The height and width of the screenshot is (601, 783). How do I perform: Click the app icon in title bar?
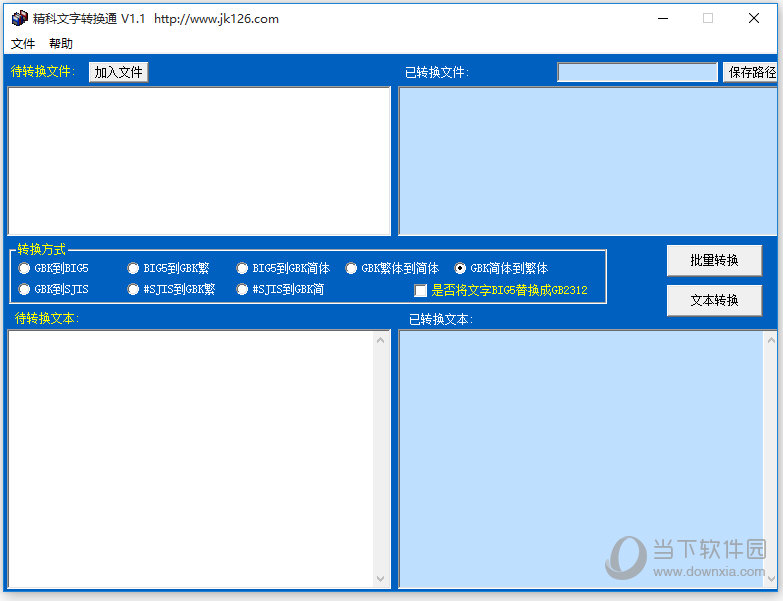(19, 18)
